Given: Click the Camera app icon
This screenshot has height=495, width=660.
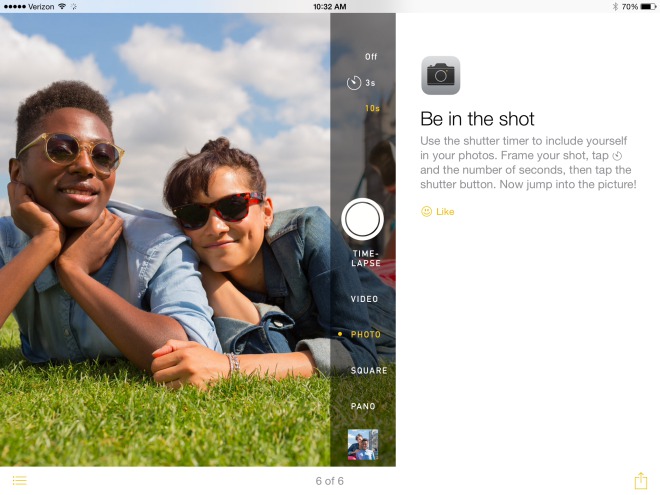Looking at the screenshot, I should 440,75.
